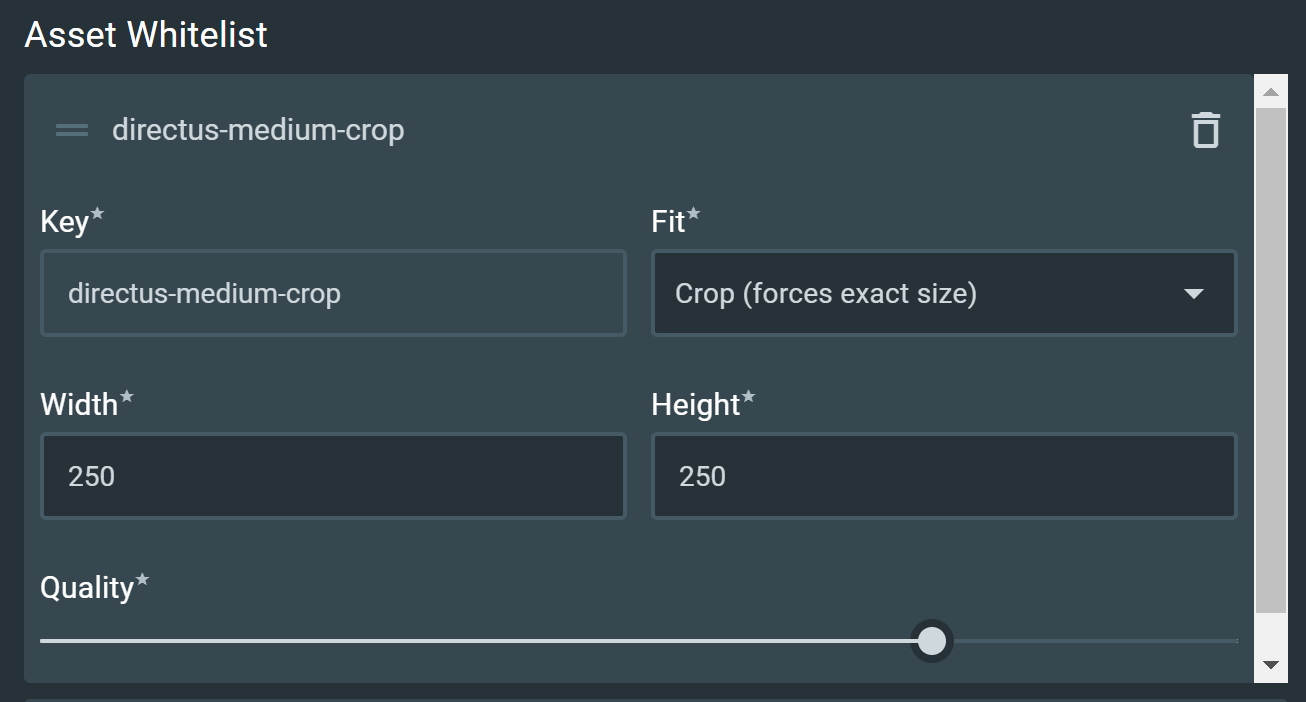
Task: Delete the directus-medium-crop whitelist item
Action: point(1206,130)
